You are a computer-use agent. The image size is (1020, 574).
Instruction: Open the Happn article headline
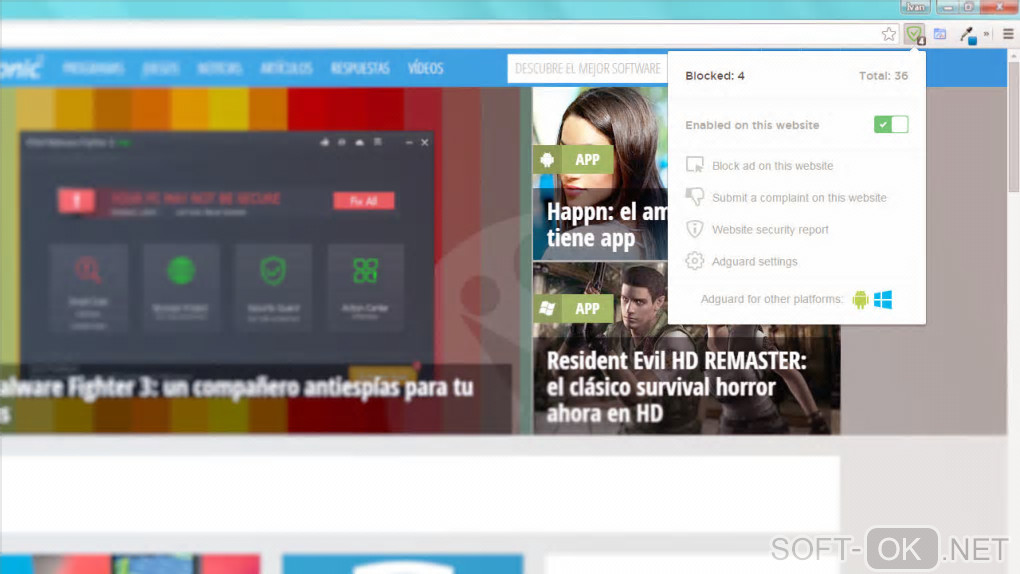608,225
